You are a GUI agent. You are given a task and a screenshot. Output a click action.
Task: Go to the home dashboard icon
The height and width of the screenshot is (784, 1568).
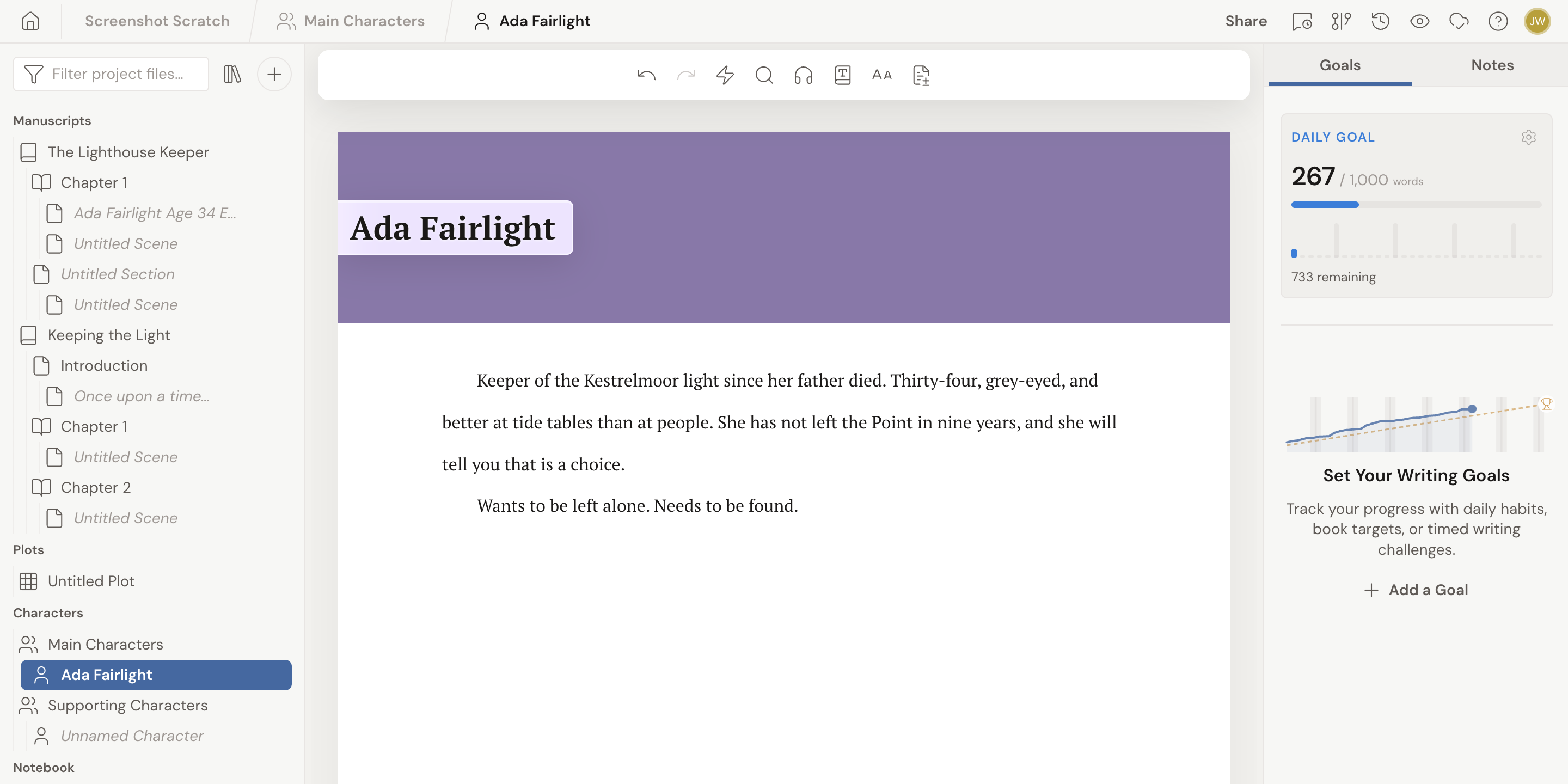30,21
